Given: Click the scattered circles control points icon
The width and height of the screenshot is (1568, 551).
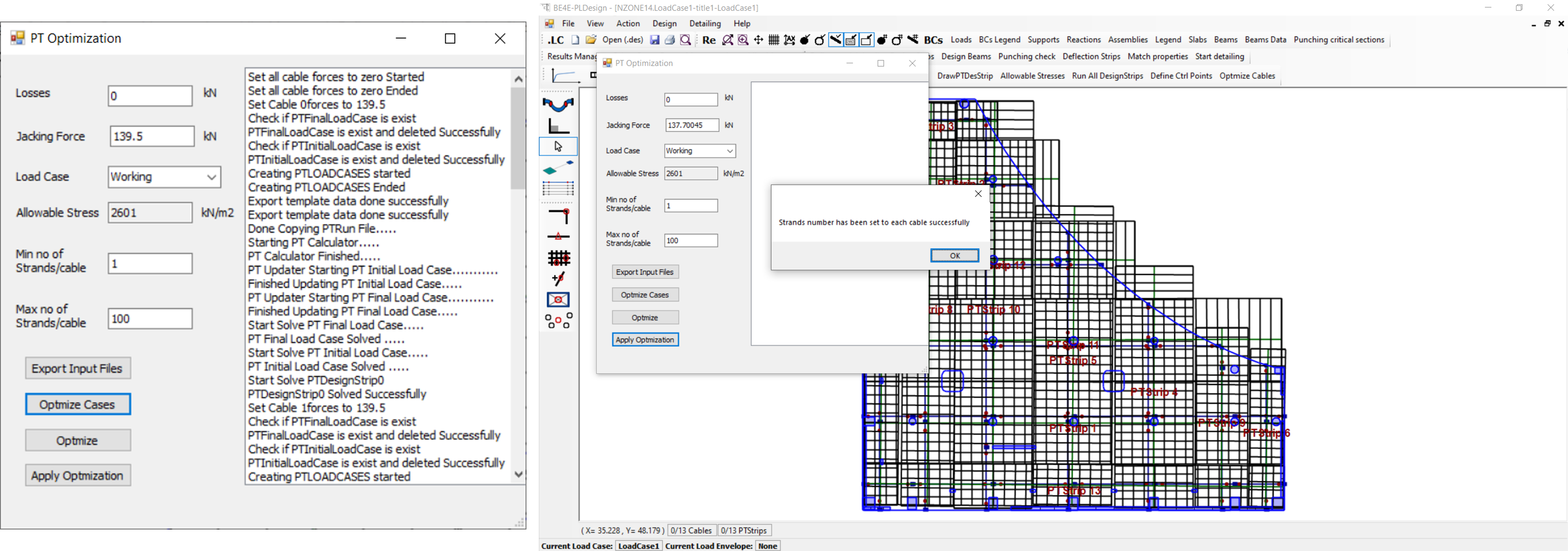Looking at the screenshot, I should 558,320.
